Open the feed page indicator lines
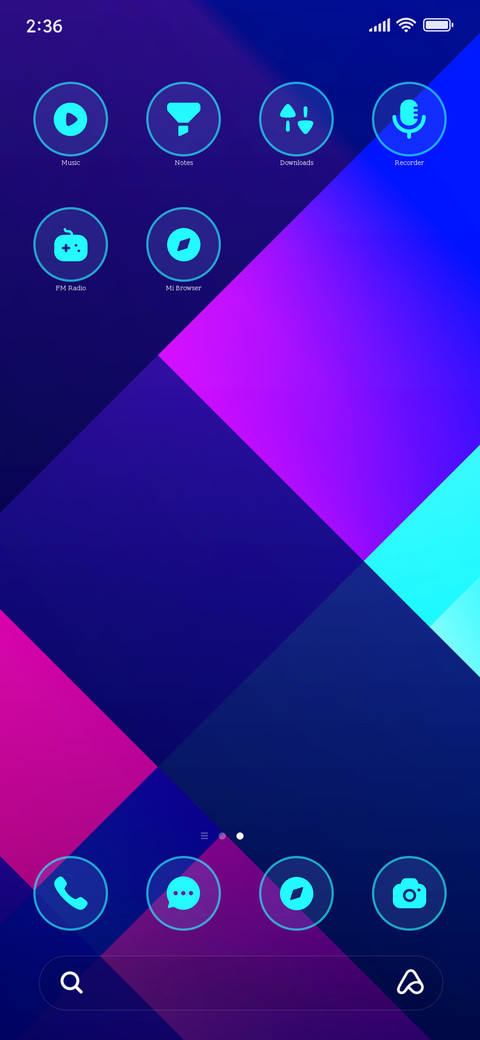 pos(204,836)
